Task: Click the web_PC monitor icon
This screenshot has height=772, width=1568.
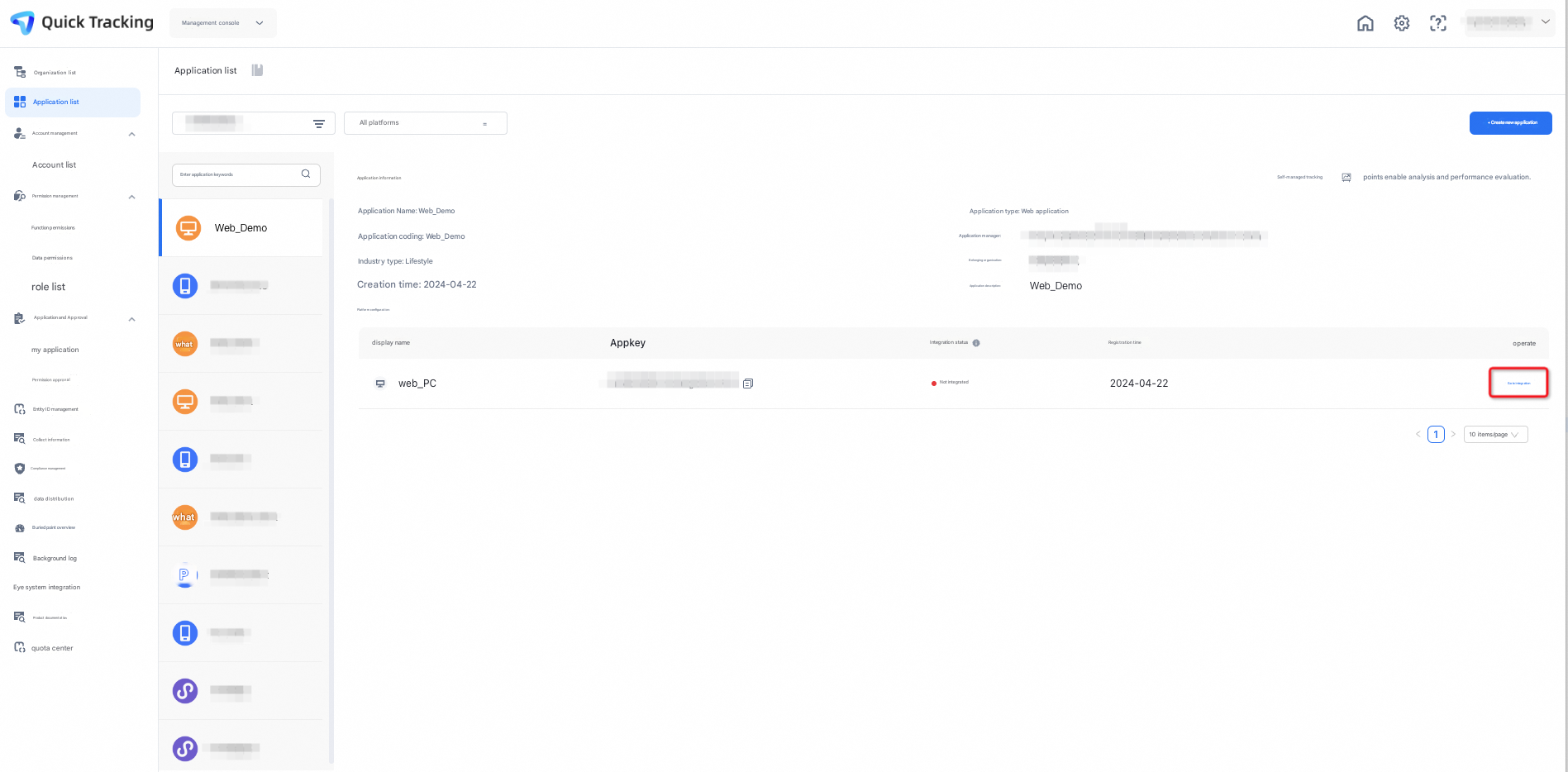Action: 380,384
